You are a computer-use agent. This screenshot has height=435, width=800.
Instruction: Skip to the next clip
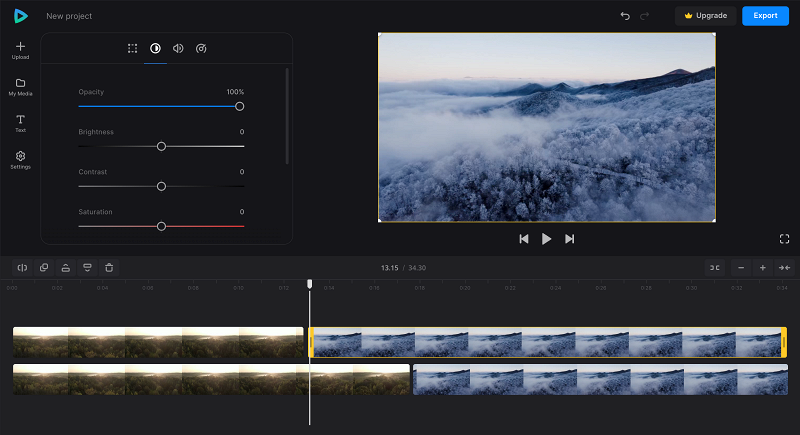(569, 239)
